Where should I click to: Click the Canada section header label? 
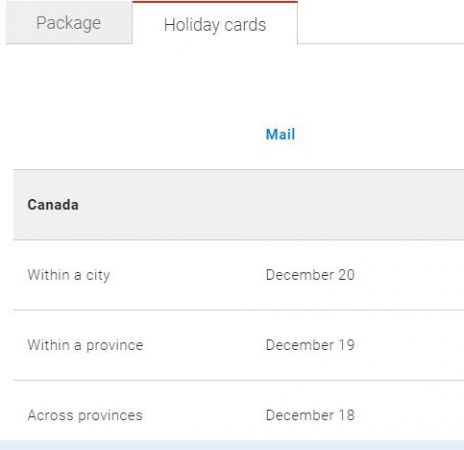pos(53,205)
